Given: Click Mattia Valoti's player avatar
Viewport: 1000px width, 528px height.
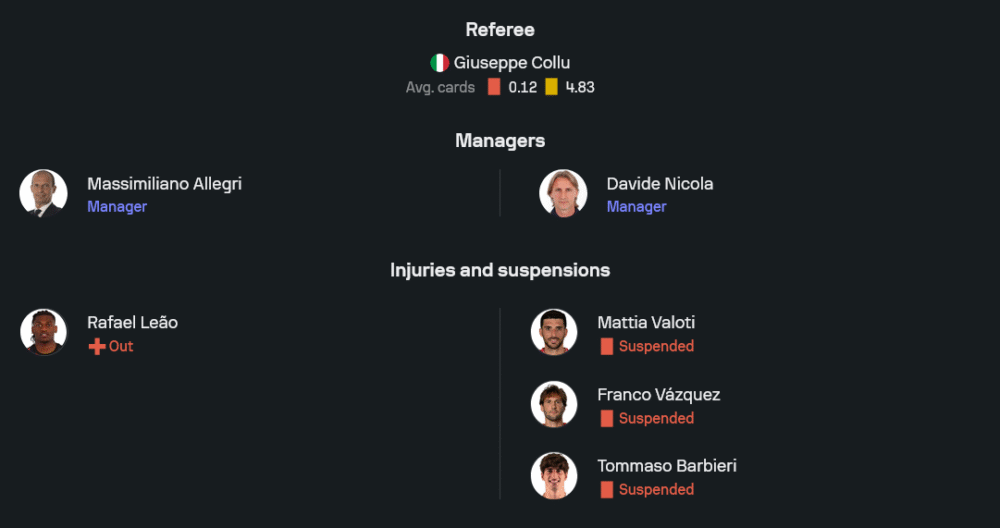Looking at the screenshot, I should point(554,332).
